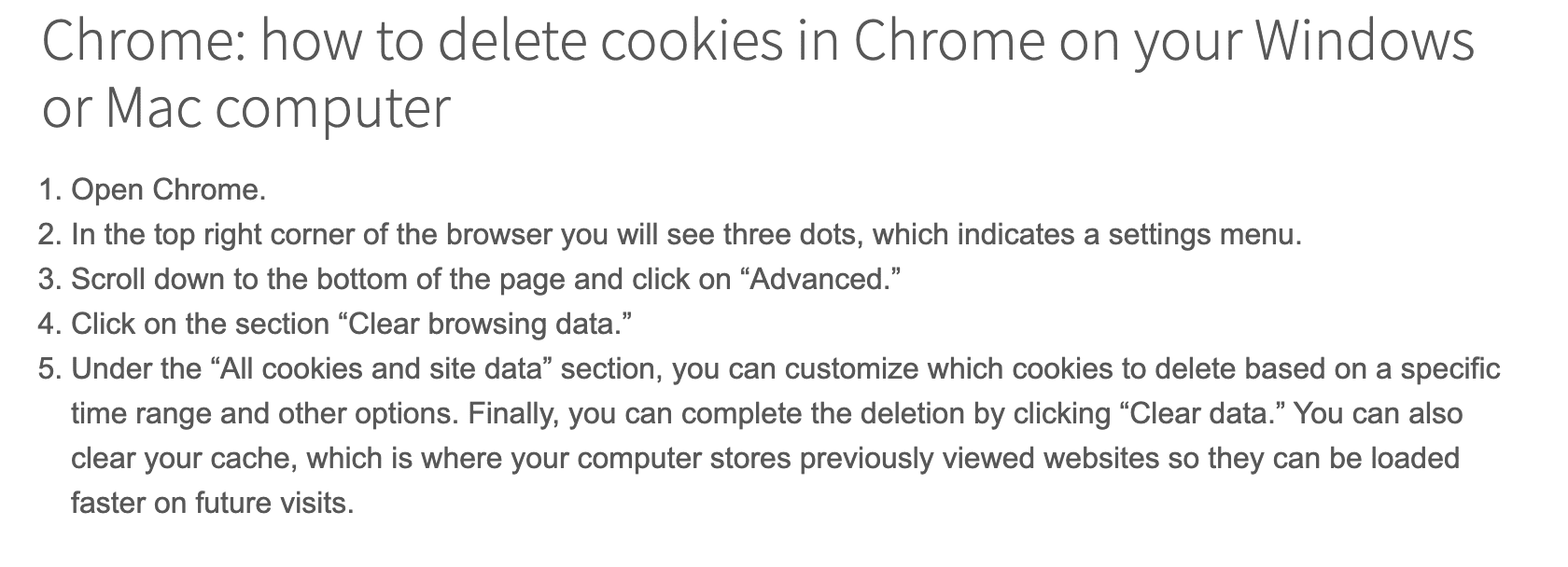
Task: Click the quoted phrase "Clear browsing data."
Action: pyautogui.click(x=483, y=325)
